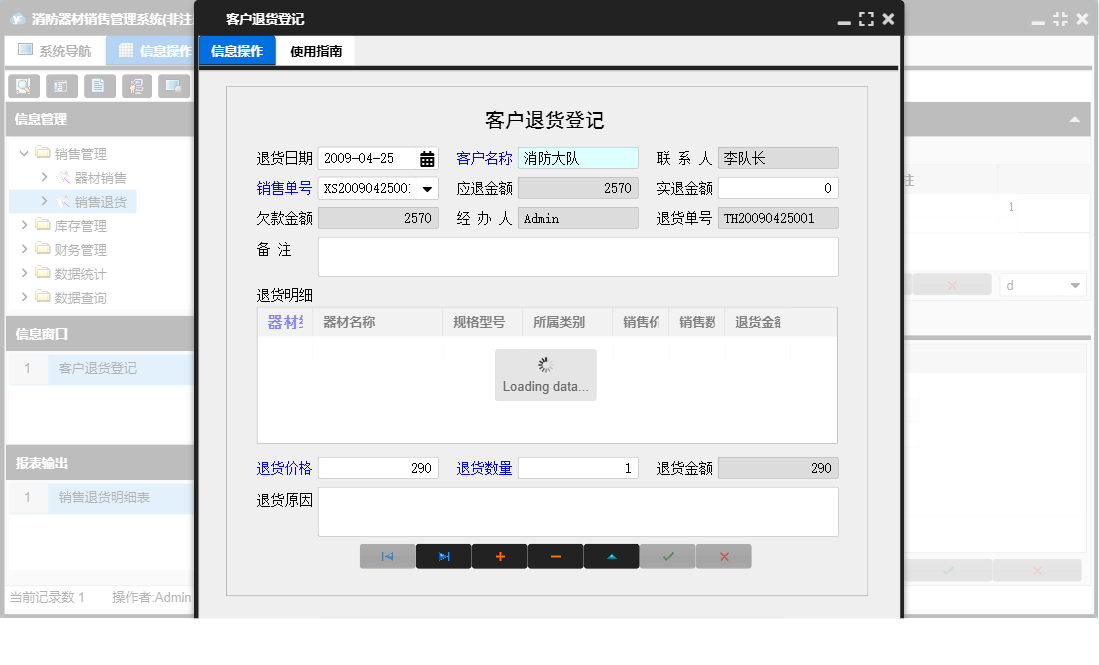Click the last-record navigation icon
The height and width of the screenshot is (665, 1099).
click(443, 556)
